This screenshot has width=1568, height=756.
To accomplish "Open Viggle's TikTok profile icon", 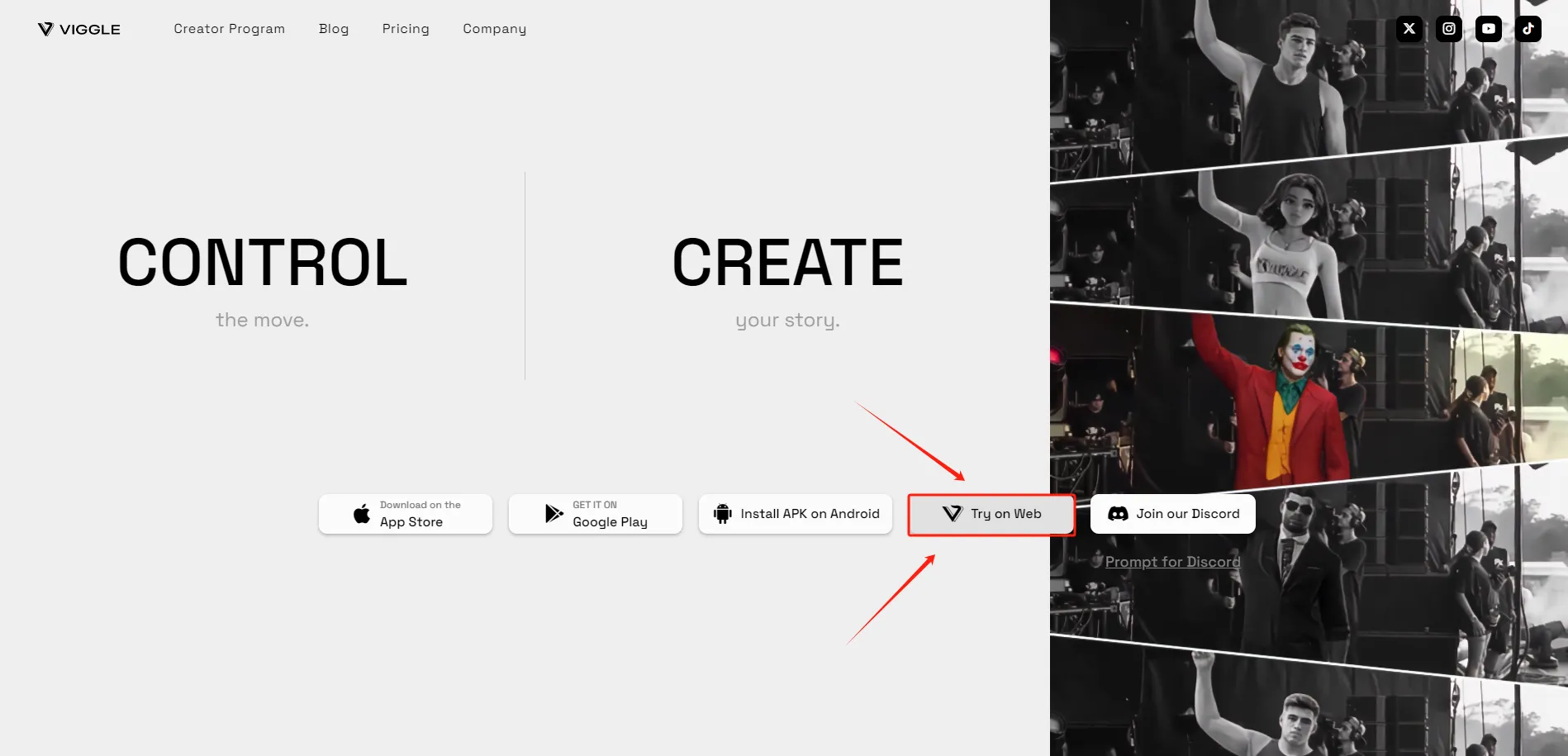I will [1528, 29].
